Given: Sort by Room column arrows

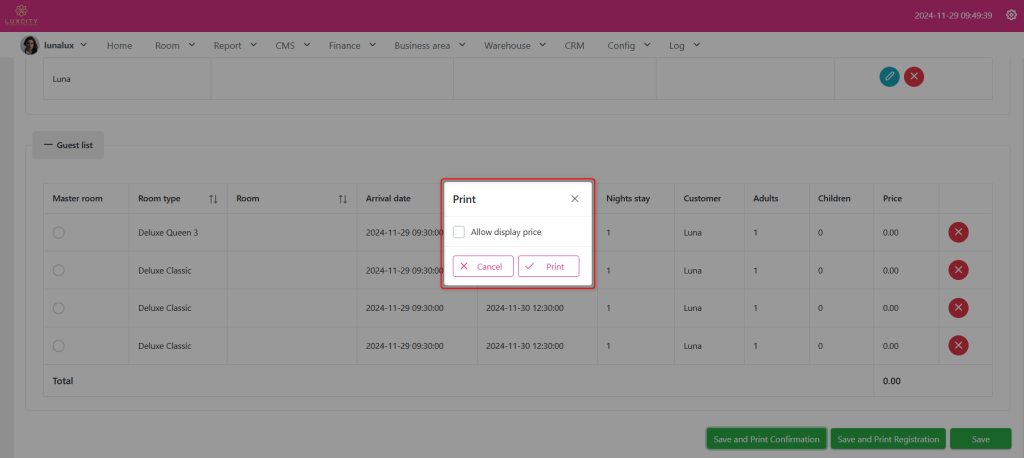Looking at the screenshot, I should point(343,199).
